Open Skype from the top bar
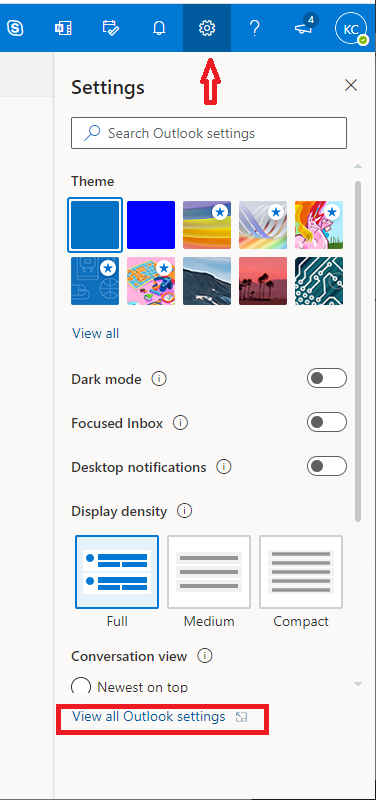Image resolution: width=384 pixels, height=812 pixels. (x=15, y=28)
